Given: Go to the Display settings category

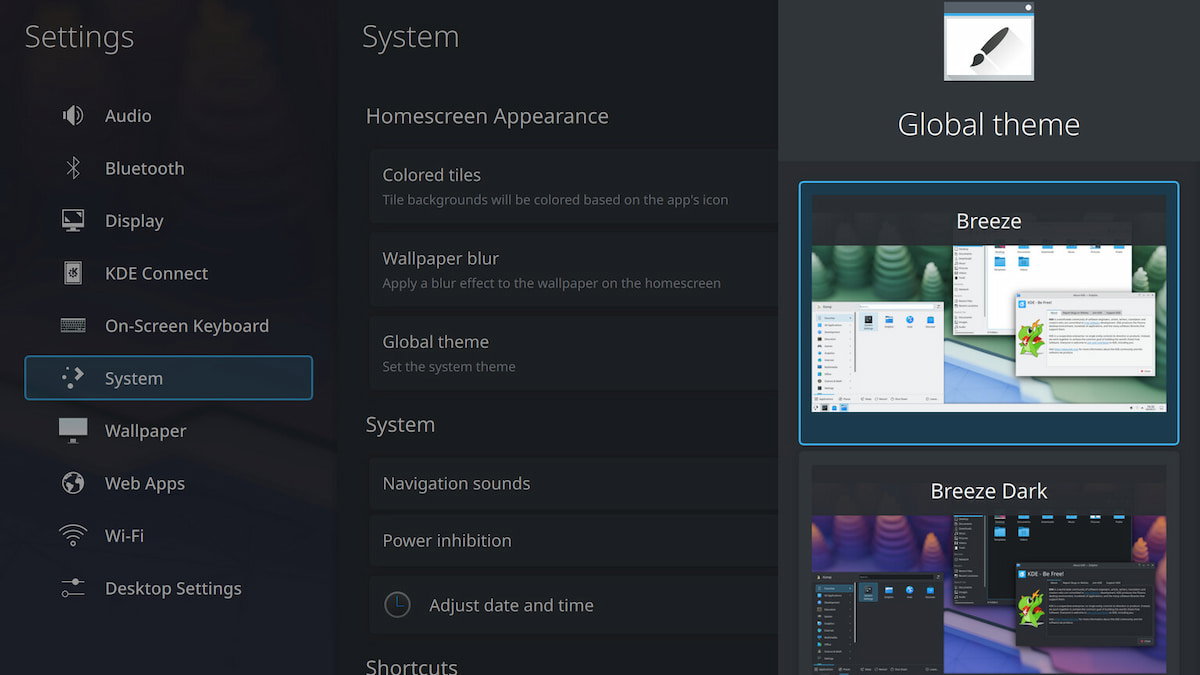Looking at the screenshot, I should [x=168, y=221].
